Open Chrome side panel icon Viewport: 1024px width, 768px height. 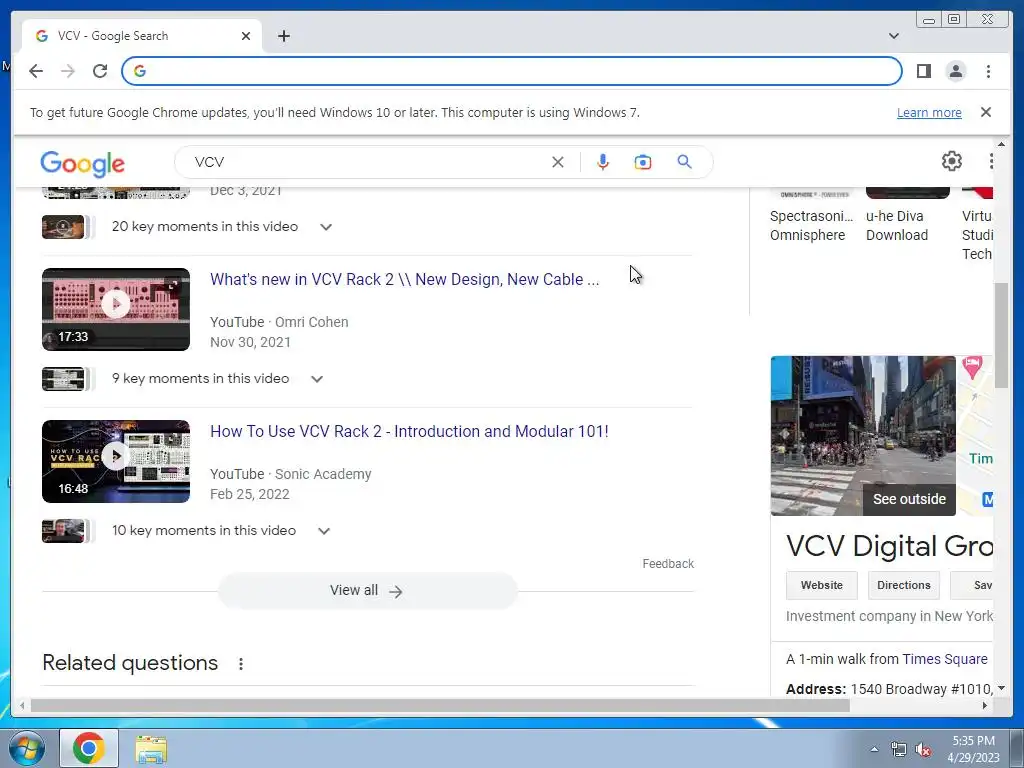coord(923,71)
